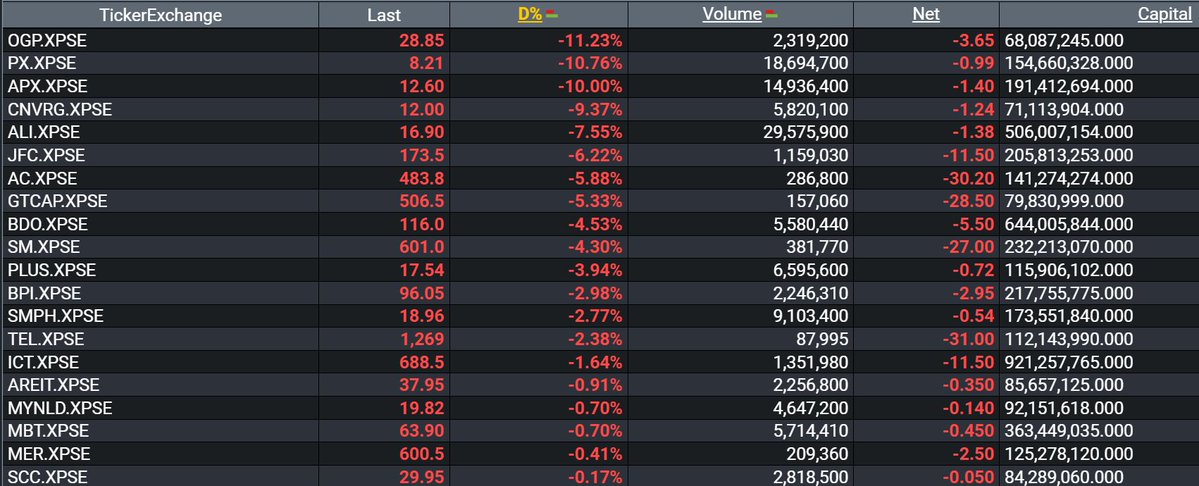This screenshot has height=486, width=1199.
Task: Click capital 363,449,035.000 for MBT
Action: coord(1069,431)
